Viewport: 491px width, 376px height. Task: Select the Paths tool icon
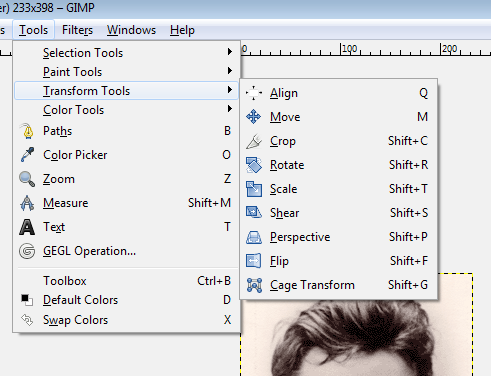[x=27, y=131]
